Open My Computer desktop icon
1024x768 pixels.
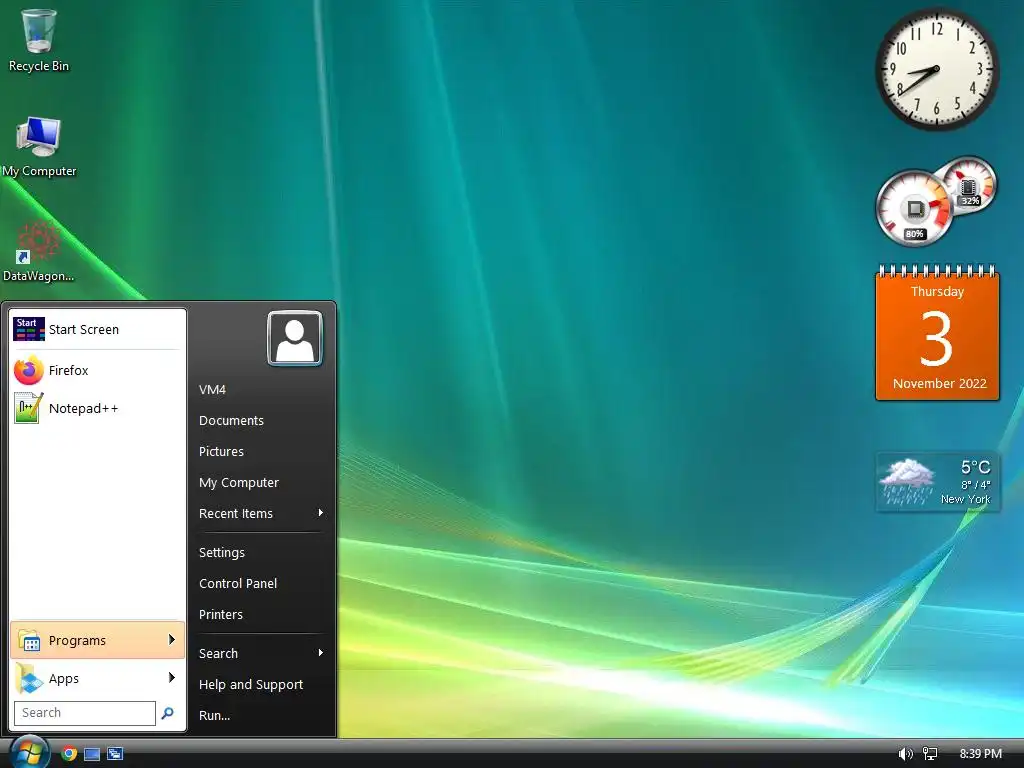[39, 147]
